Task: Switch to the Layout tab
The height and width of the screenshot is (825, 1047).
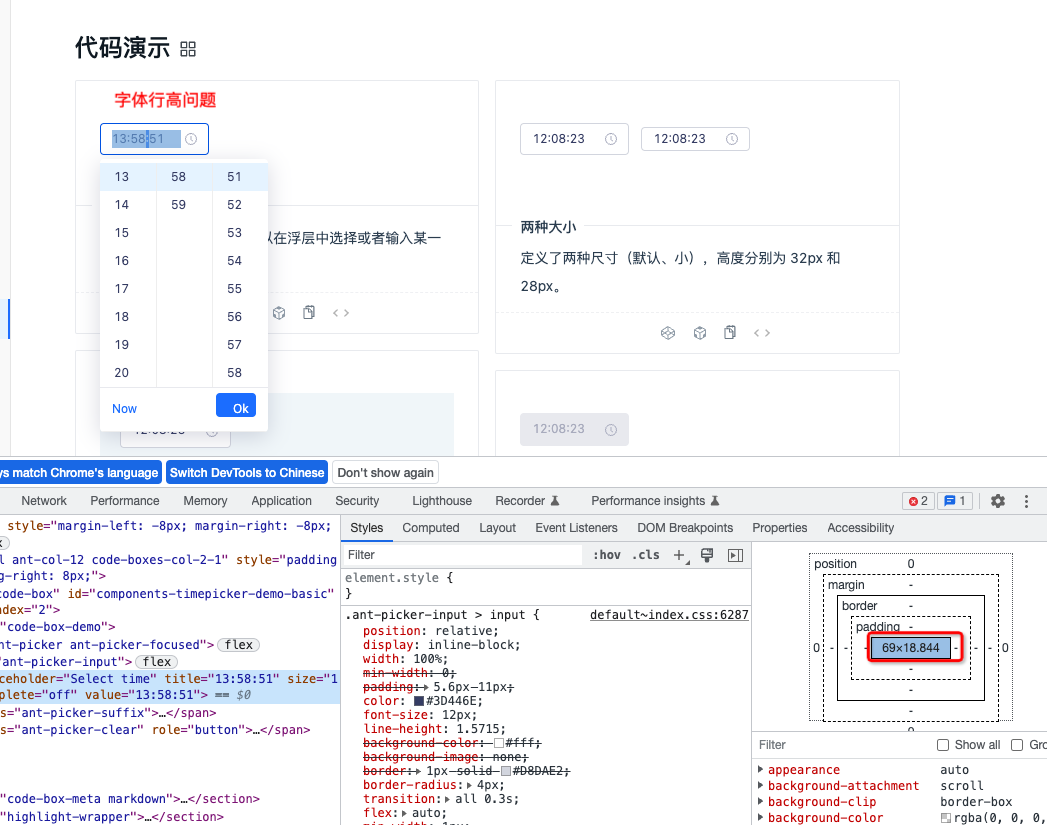Action: (497, 528)
